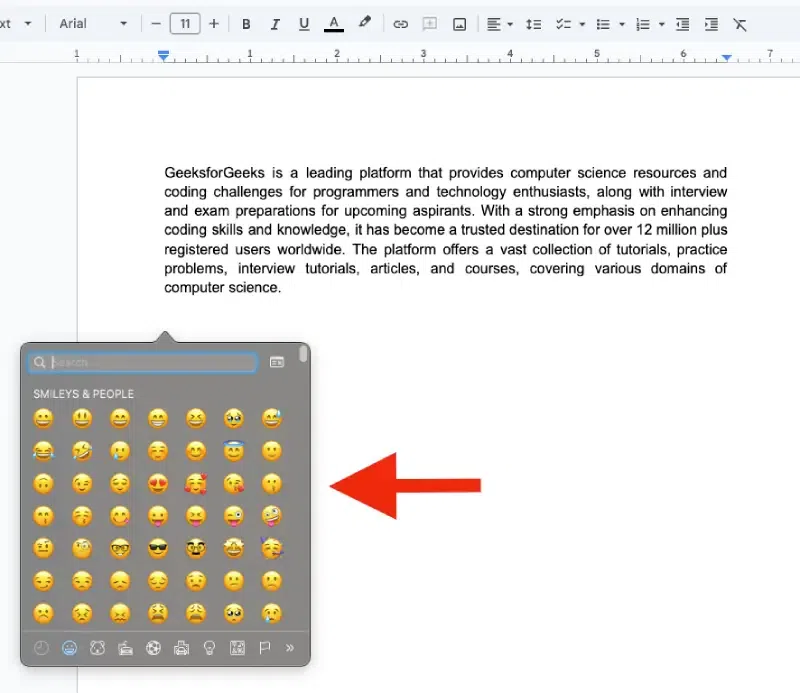Insert the monocle face emoji
The width and height of the screenshot is (800, 693).
82,549
